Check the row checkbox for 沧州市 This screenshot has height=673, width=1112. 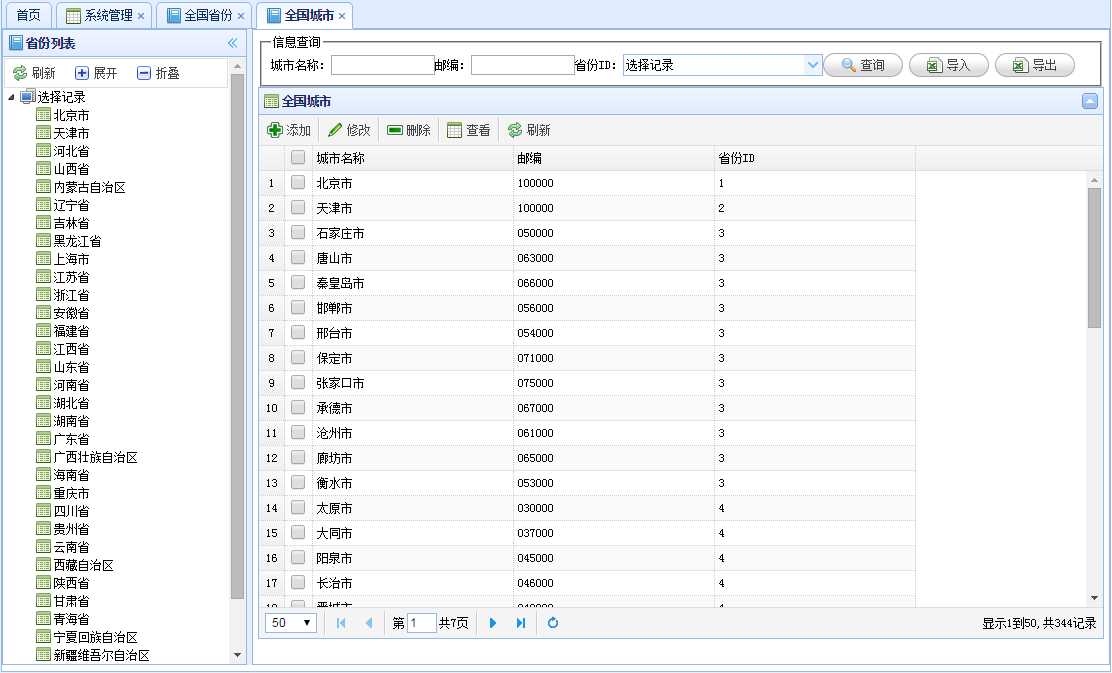pyautogui.click(x=298, y=432)
